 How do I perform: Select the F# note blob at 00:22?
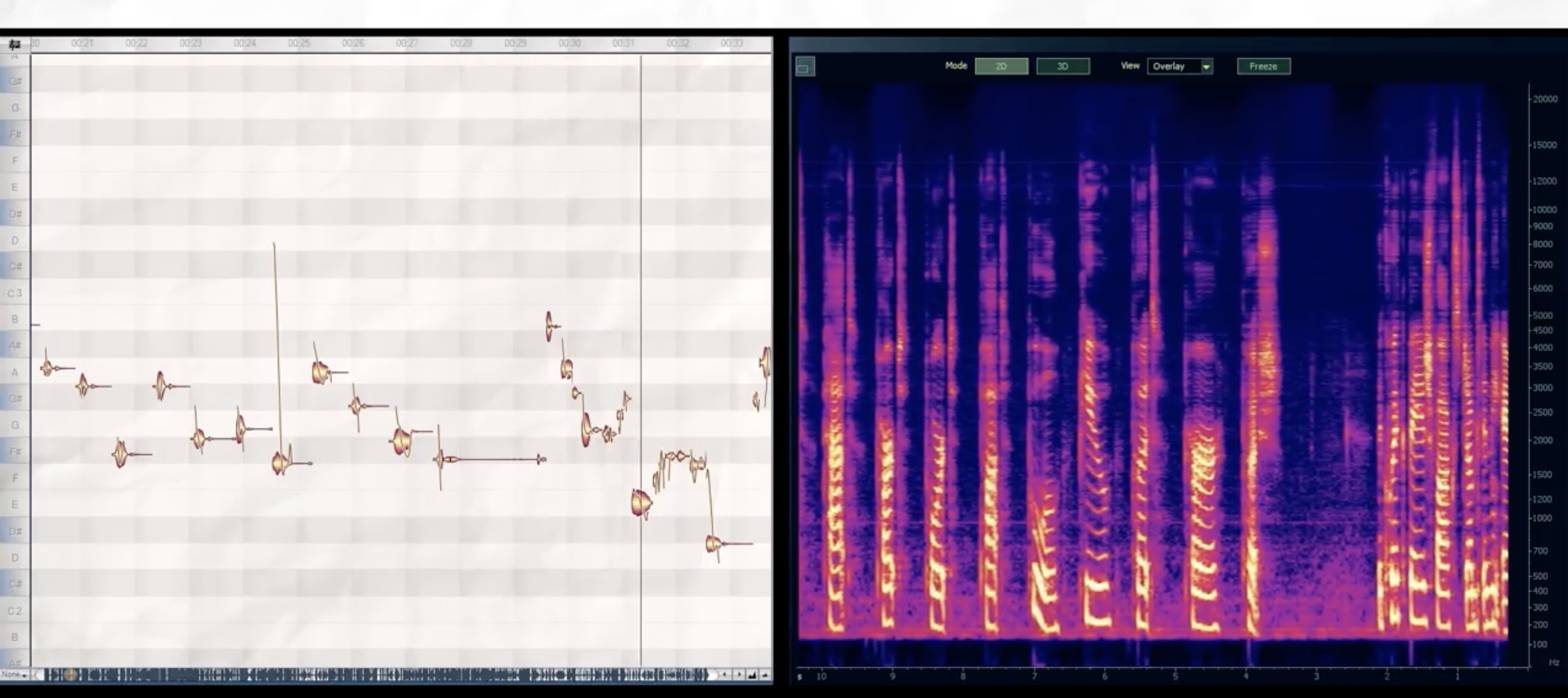point(120,454)
